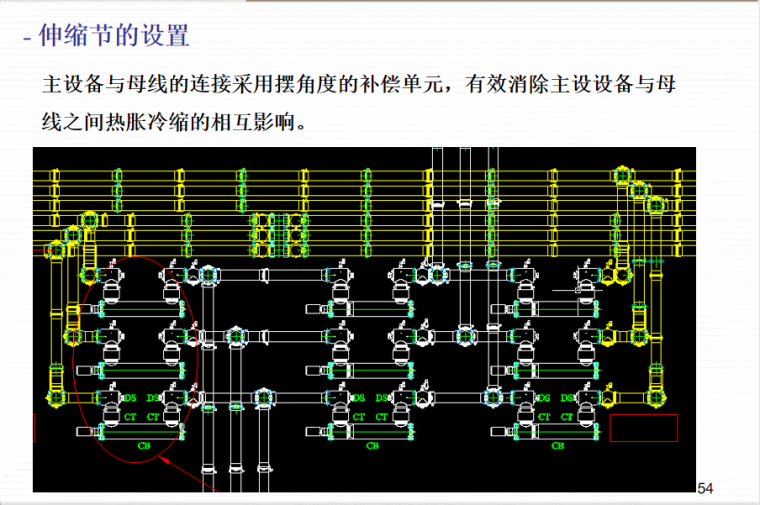Select the dash before the slide title
This screenshot has width=760, height=505.
[28, 39]
